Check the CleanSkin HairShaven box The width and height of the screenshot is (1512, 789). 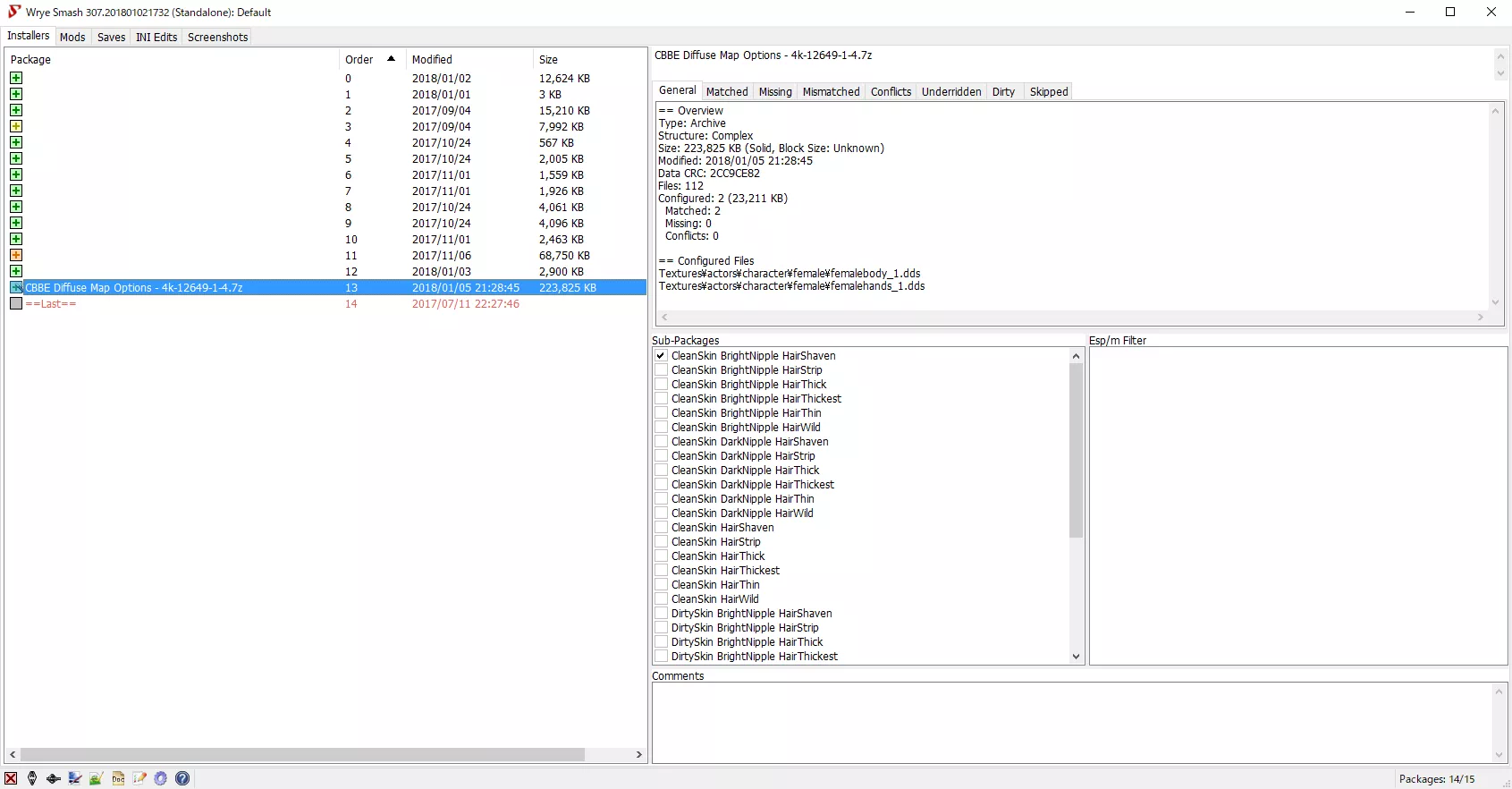662,527
